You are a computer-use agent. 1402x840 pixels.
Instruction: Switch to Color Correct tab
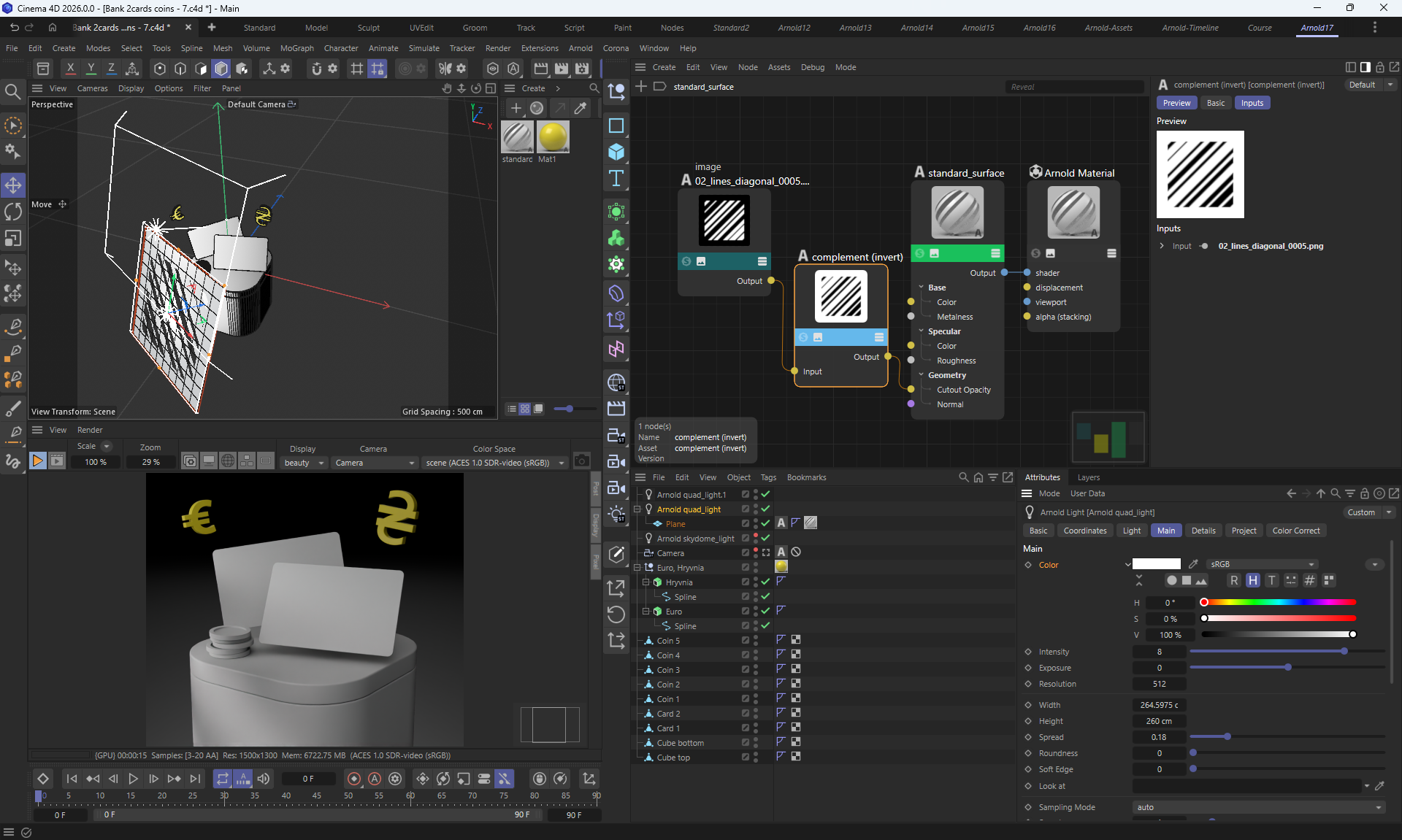click(x=1295, y=531)
